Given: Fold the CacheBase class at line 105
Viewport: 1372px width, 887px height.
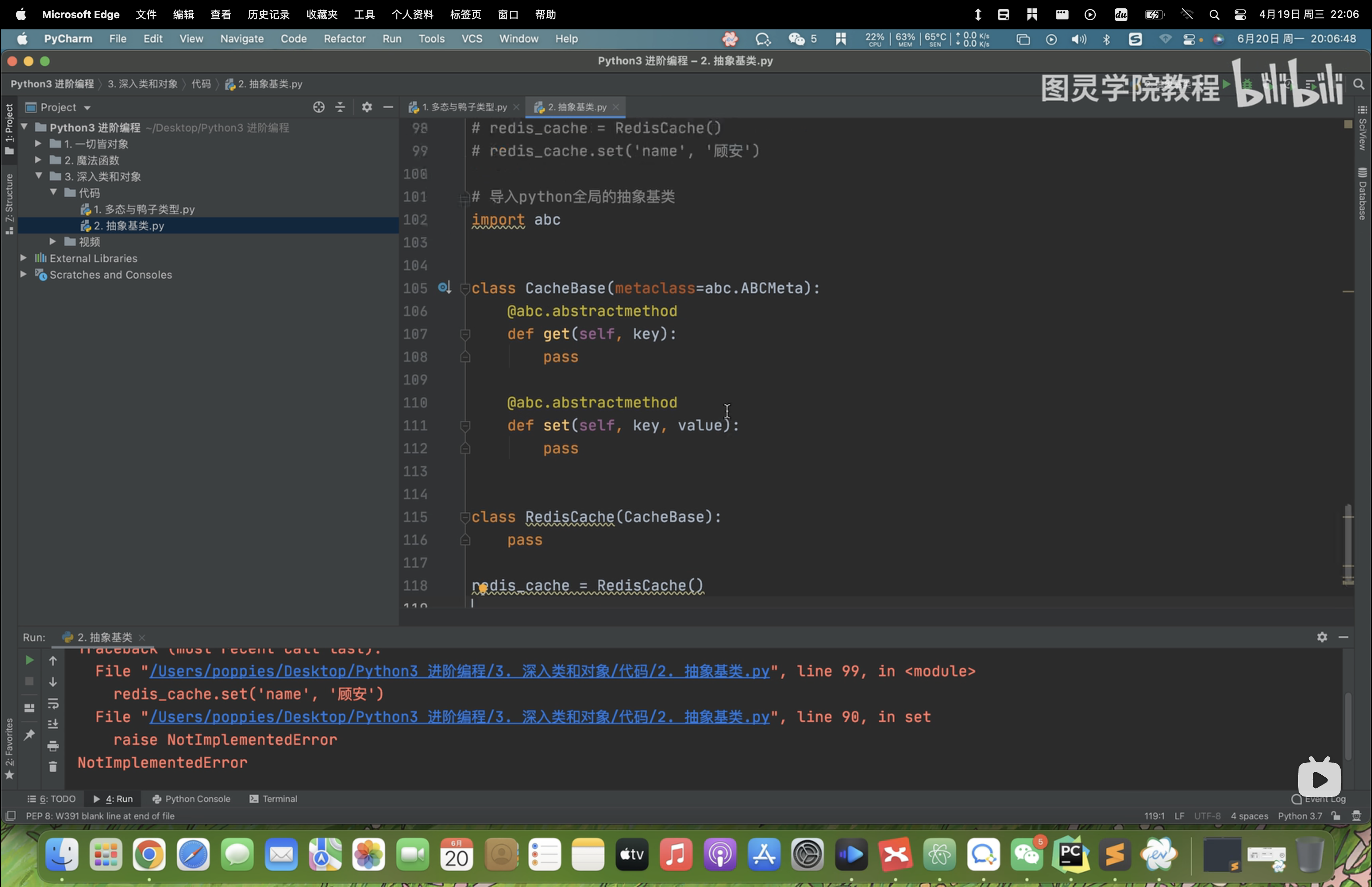Looking at the screenshot, I should 465,288.
